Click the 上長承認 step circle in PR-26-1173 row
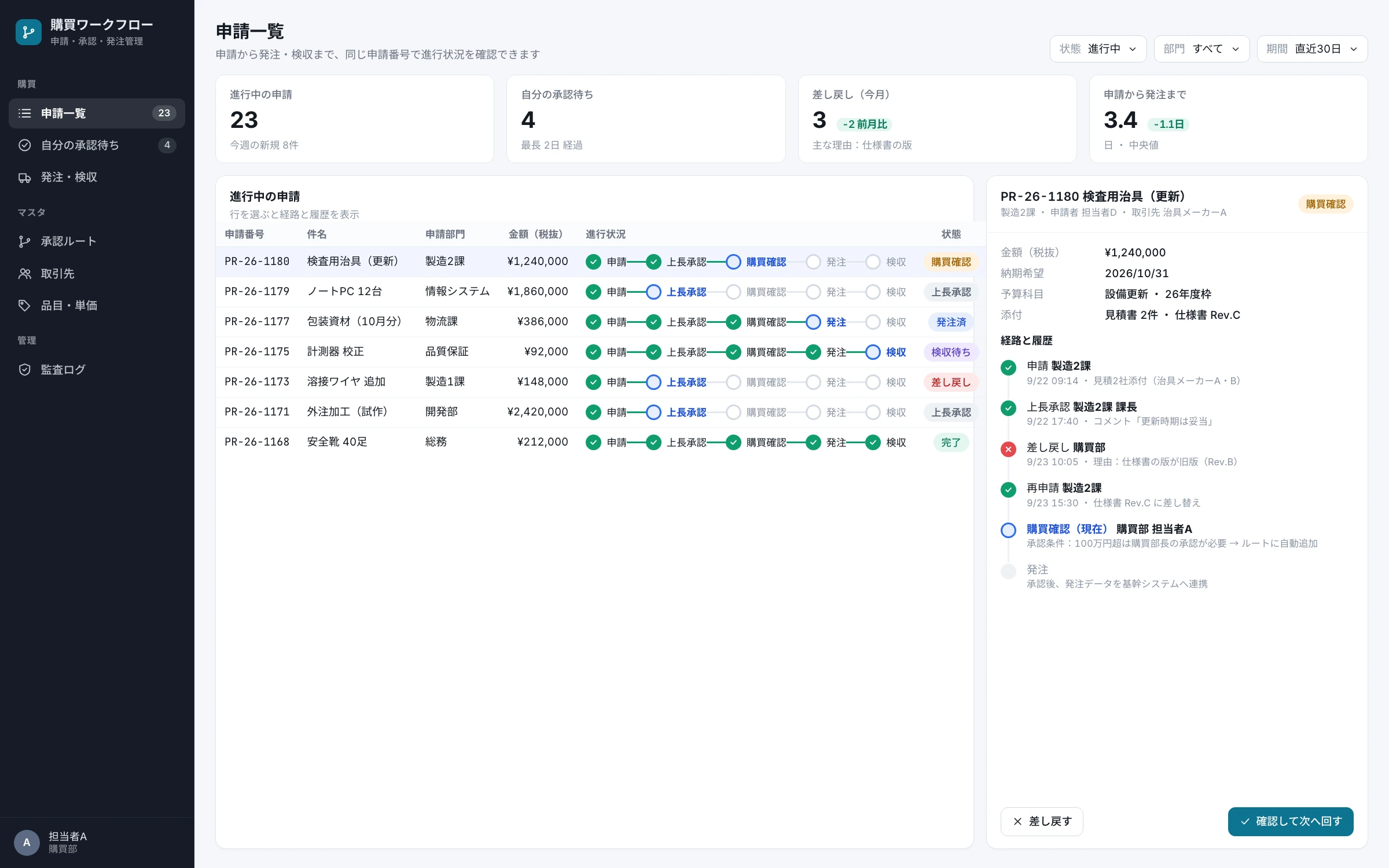The width and height of the screenshot is (1389, 868). [x=653, y=382]
